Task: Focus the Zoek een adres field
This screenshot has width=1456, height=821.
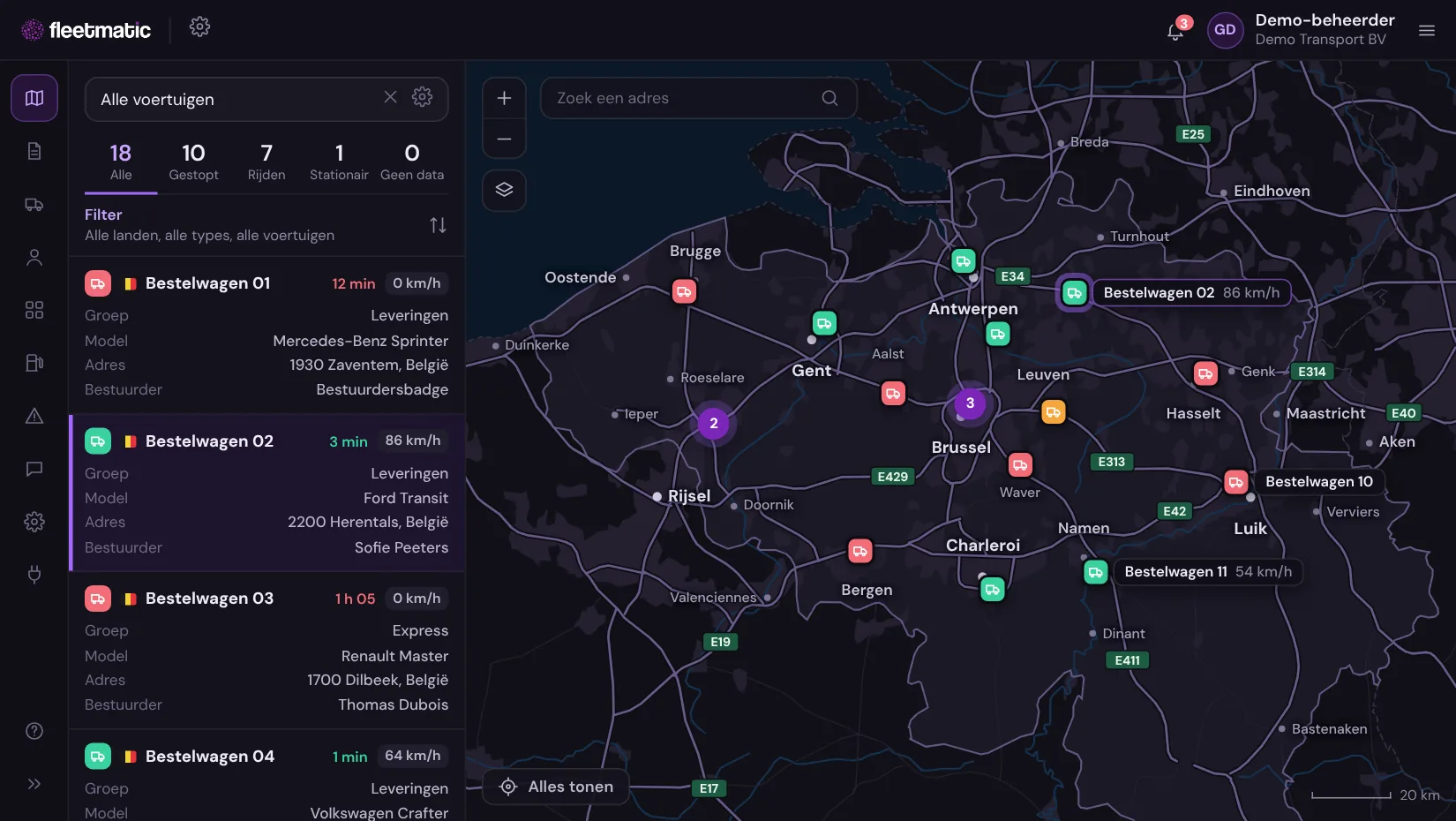Action: pos(698,98)
